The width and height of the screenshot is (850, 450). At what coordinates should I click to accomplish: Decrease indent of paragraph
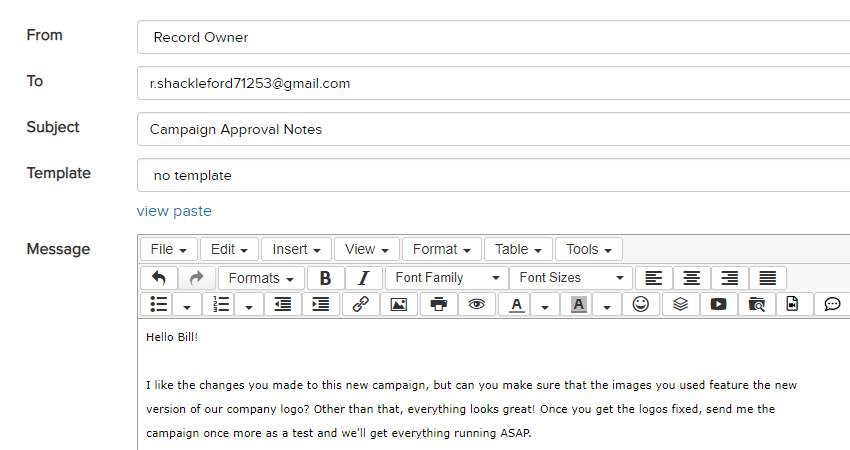283,304
